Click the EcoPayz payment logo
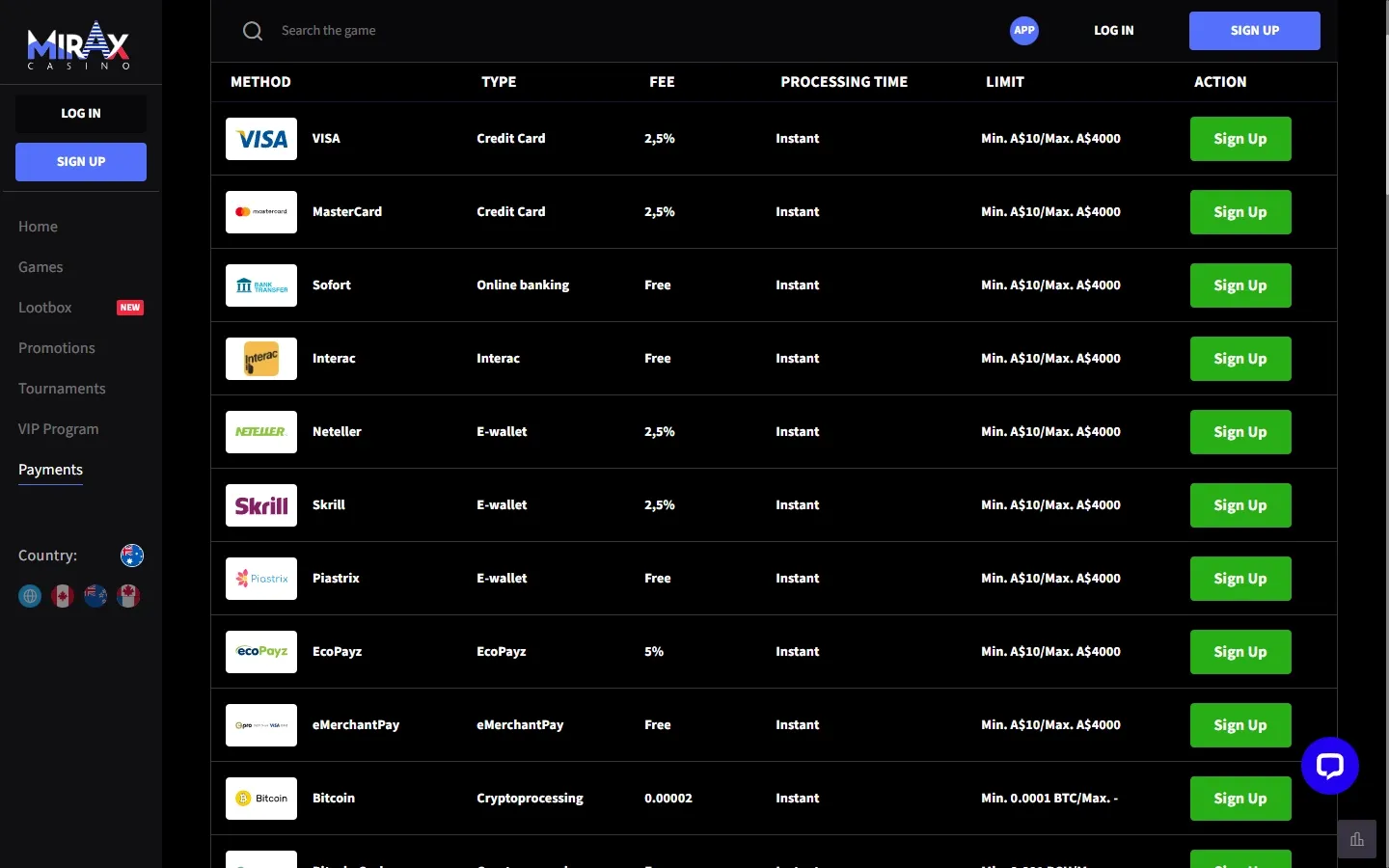The image size is (1389, 868). pyautogui.click(x=261, y=652)
